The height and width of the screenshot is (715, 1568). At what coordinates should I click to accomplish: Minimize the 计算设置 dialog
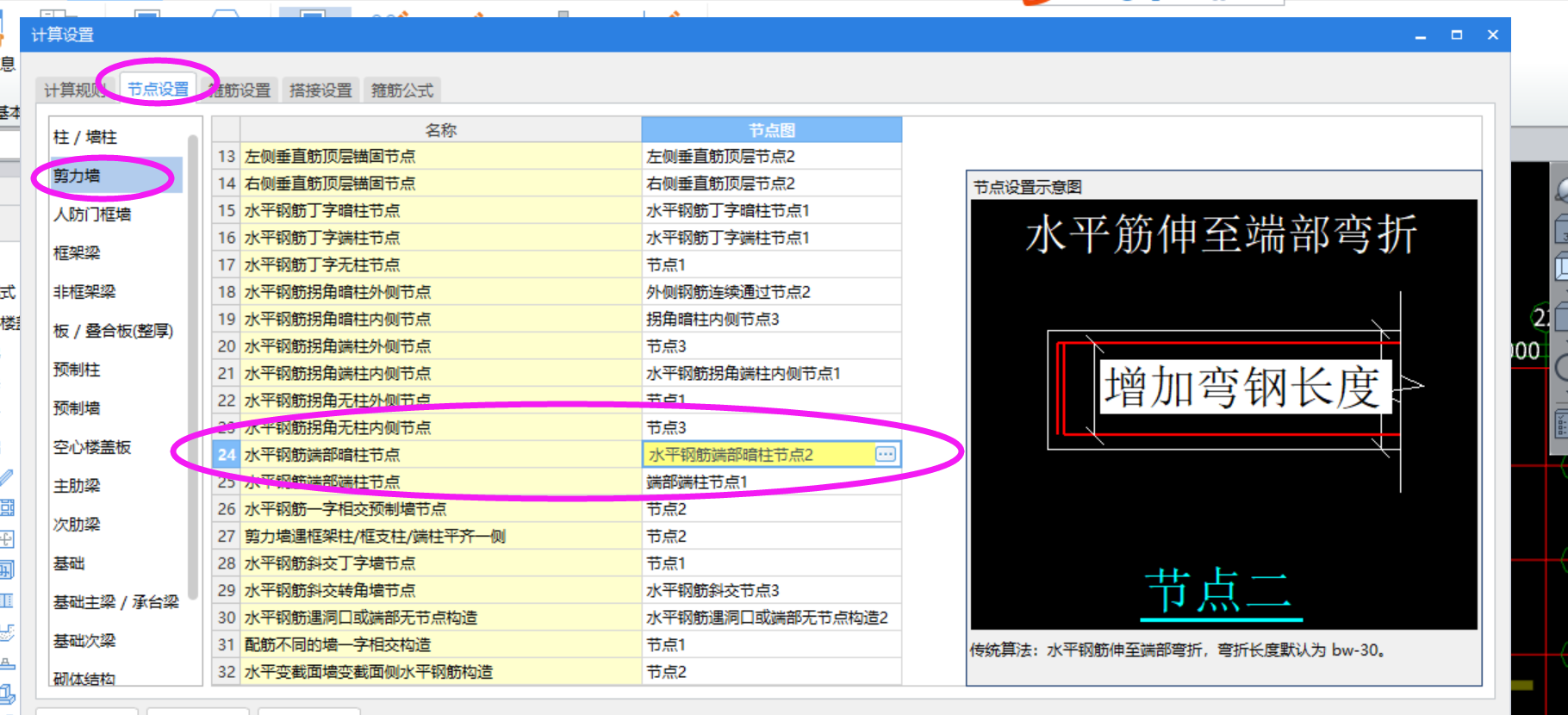click(1421, 35)
